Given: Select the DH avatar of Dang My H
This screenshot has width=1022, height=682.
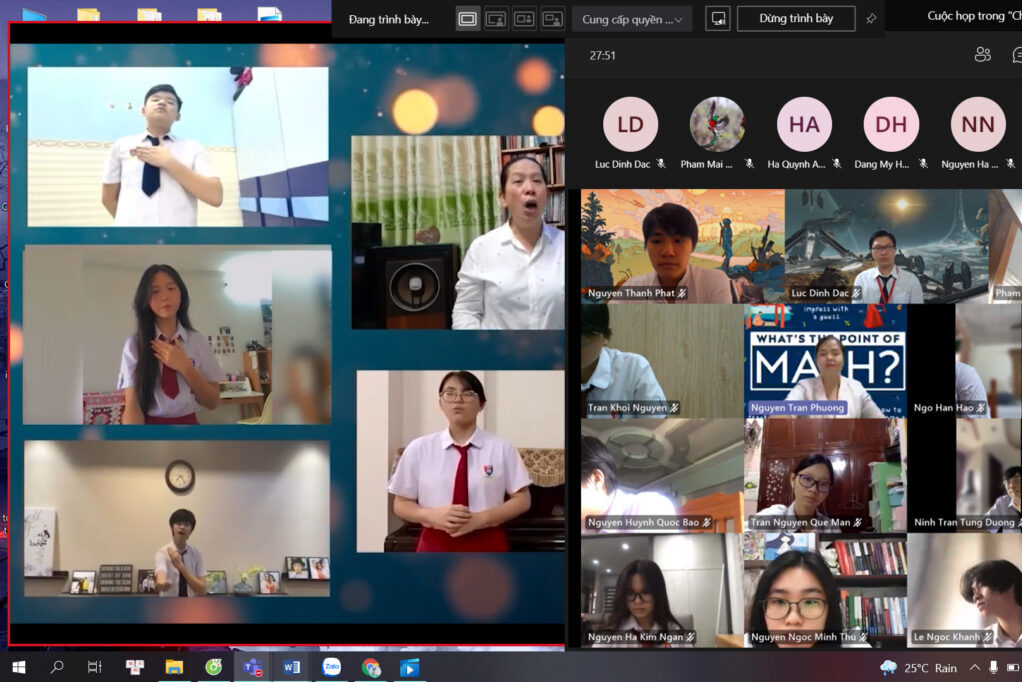Looking at the screenshot, I should (891, 124).
